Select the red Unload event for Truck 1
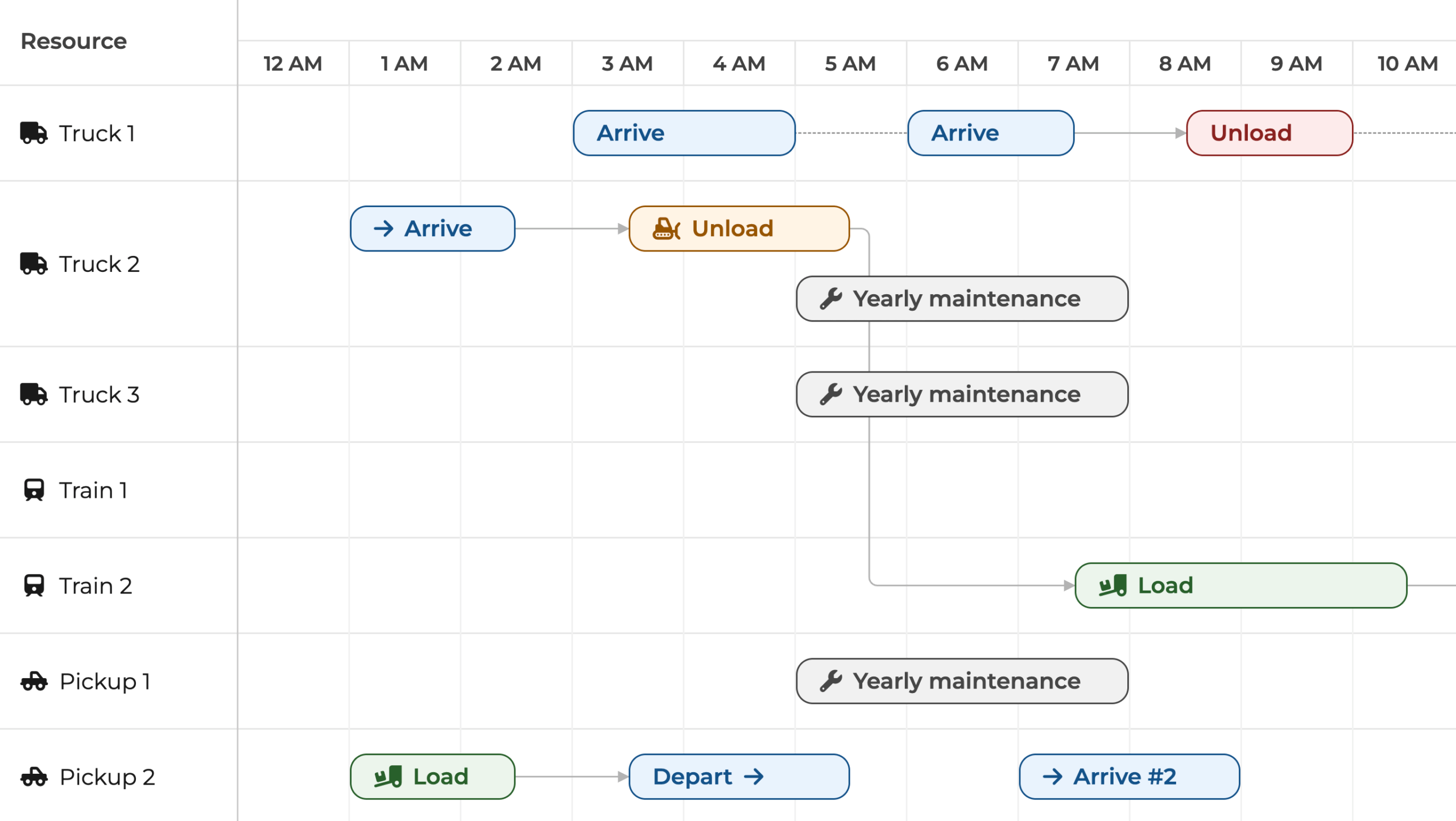This screenshot has height=821, width=1456. (1269, 133)
